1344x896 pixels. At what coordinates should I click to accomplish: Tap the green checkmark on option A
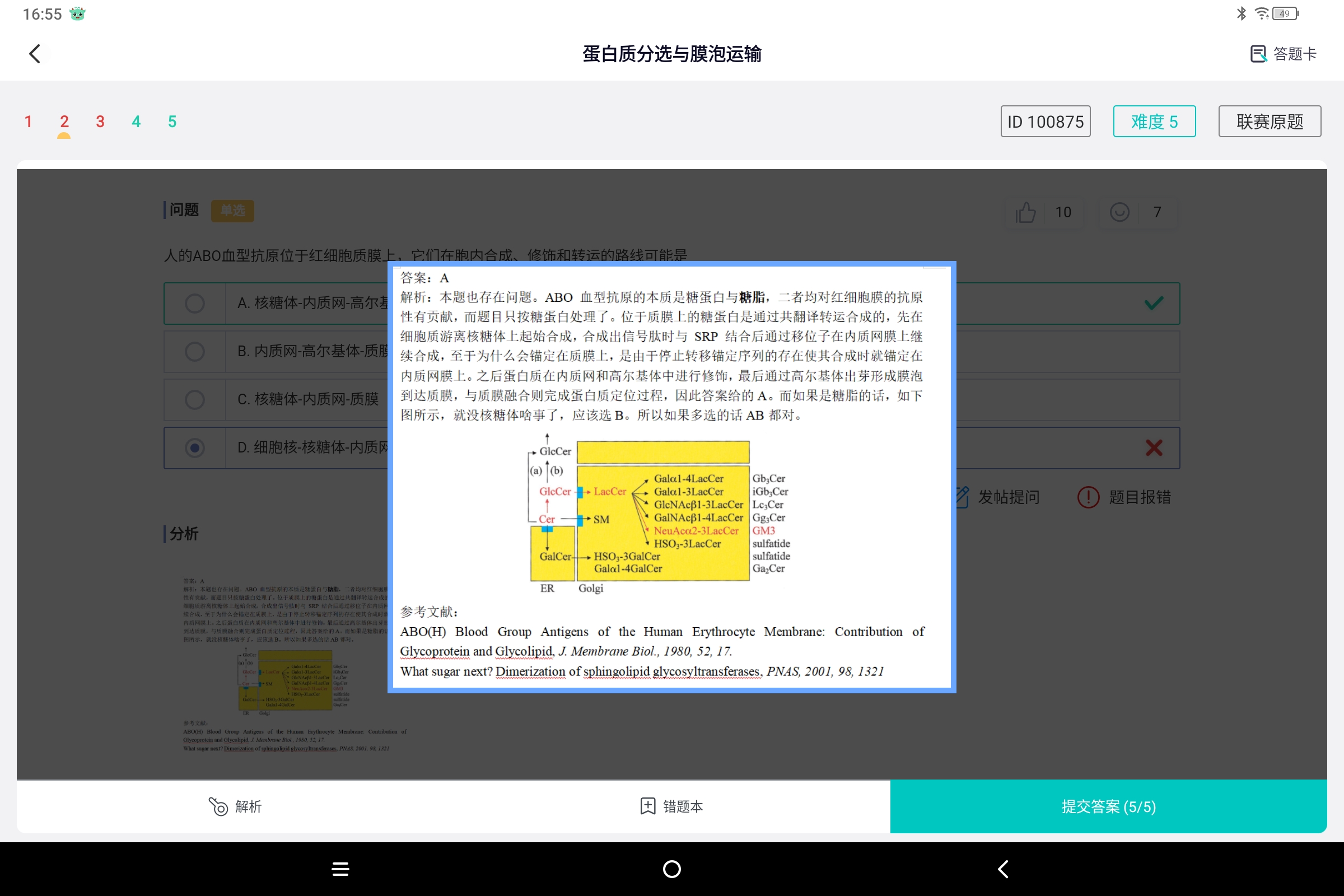(x=1154, y=303)
